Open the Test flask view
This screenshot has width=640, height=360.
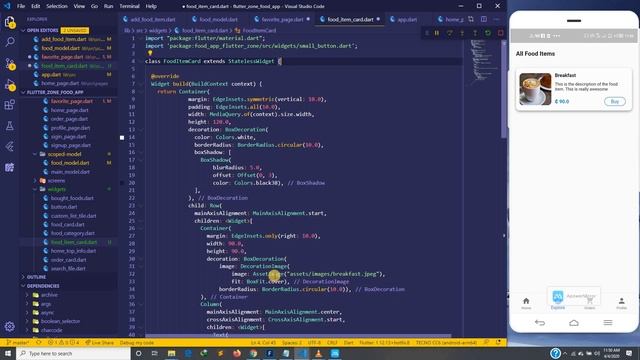click(10, 126)
